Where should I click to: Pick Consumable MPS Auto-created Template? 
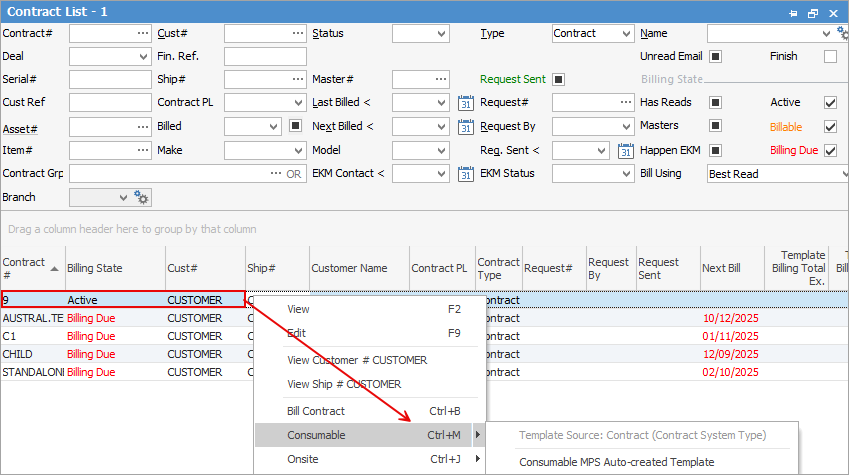coord(617,462)
